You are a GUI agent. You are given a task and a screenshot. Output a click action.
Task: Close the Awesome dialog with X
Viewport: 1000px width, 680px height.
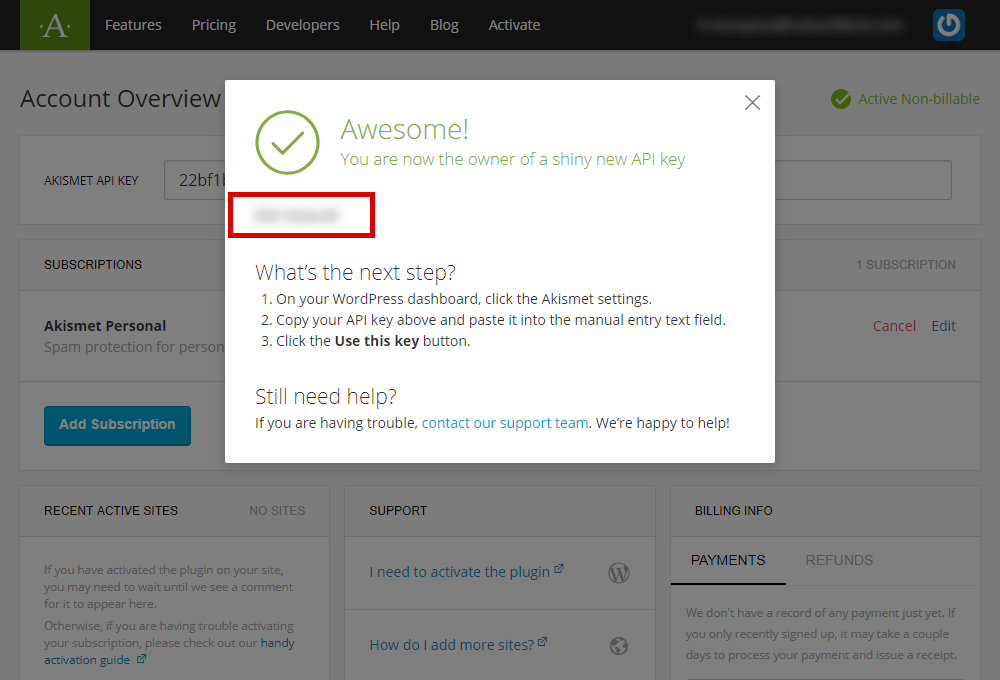pos(752,103)
